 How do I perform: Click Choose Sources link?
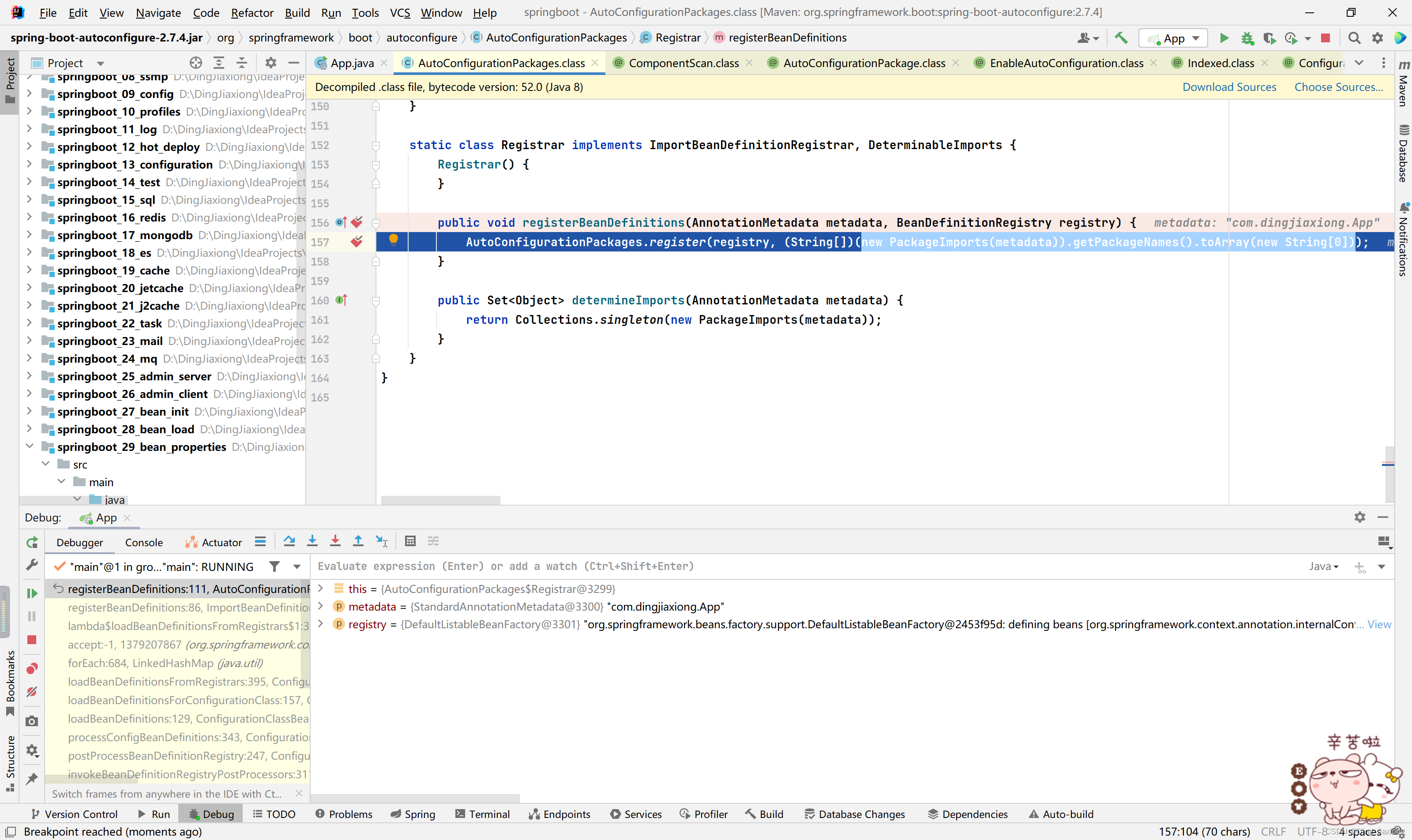pyautogui.click(x=1338, y=86)
